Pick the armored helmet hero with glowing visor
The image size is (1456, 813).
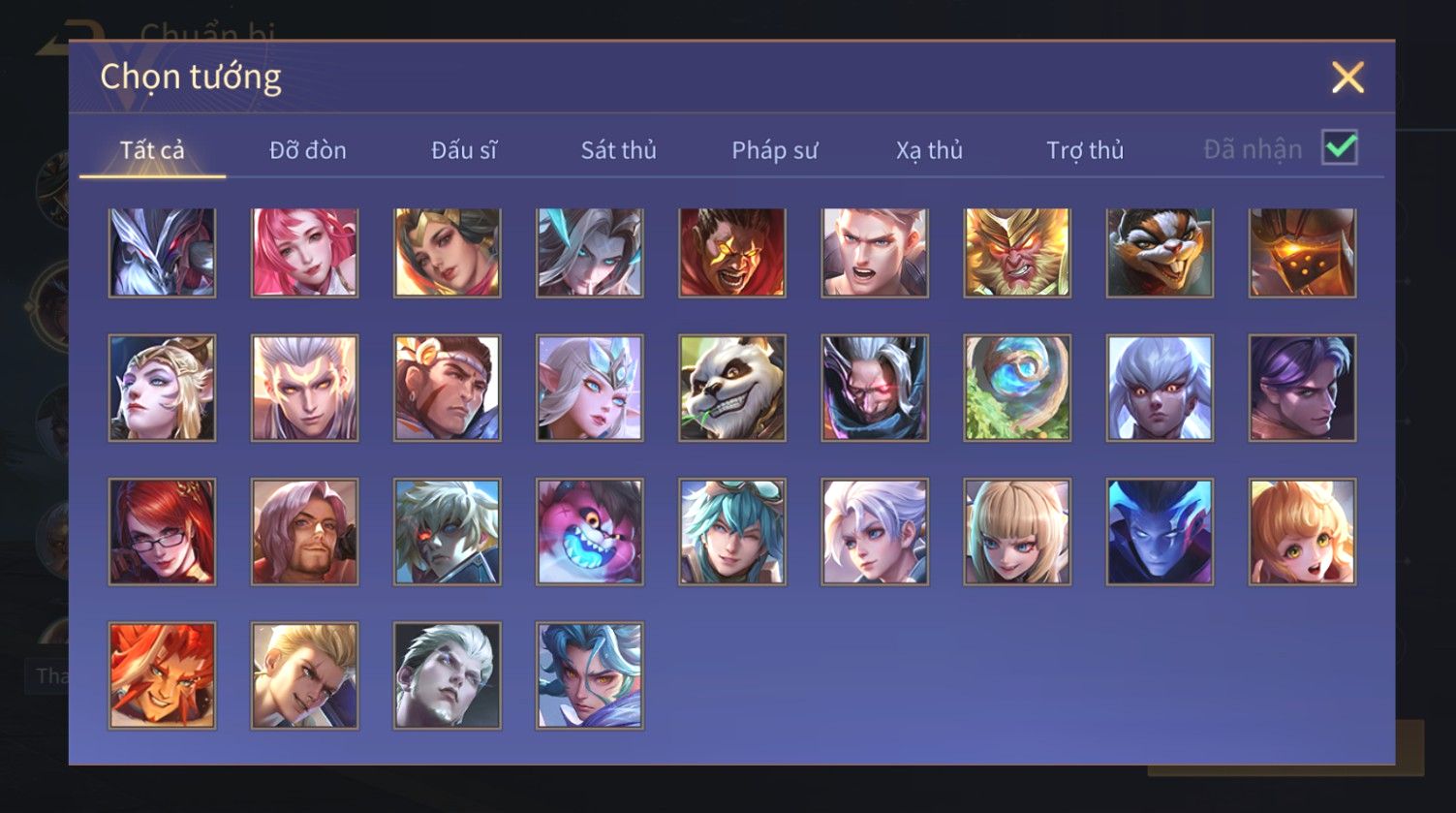tap(1302, 253)
